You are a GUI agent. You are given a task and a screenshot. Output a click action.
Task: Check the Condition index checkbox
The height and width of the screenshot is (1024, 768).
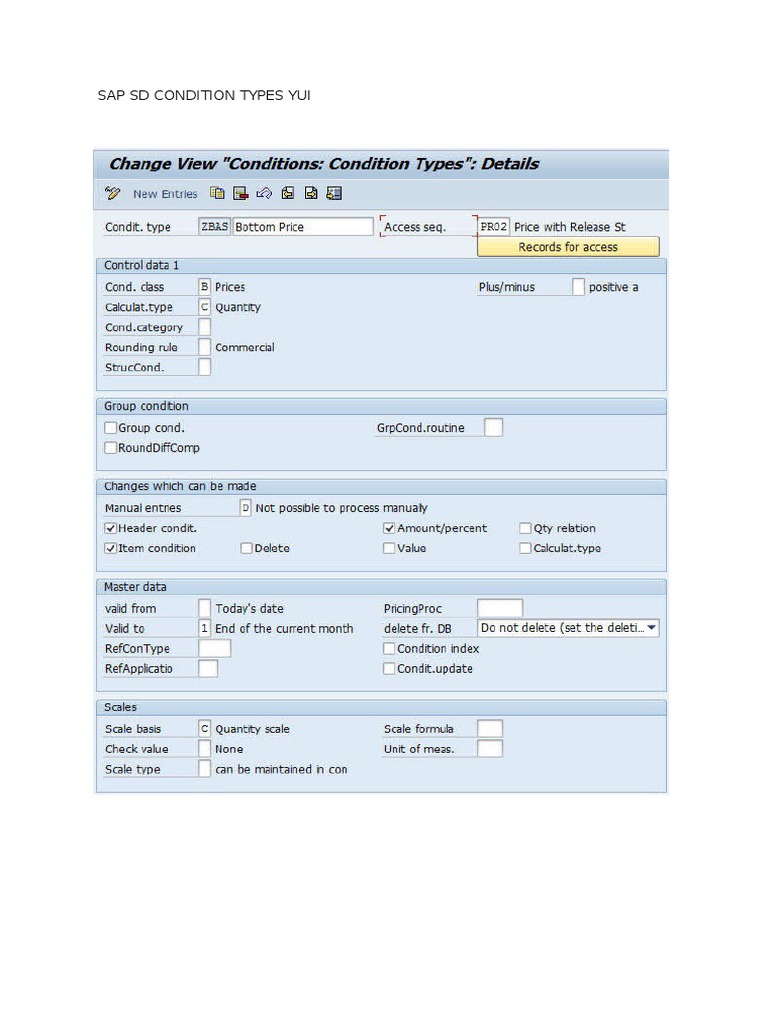pos(389,648)
